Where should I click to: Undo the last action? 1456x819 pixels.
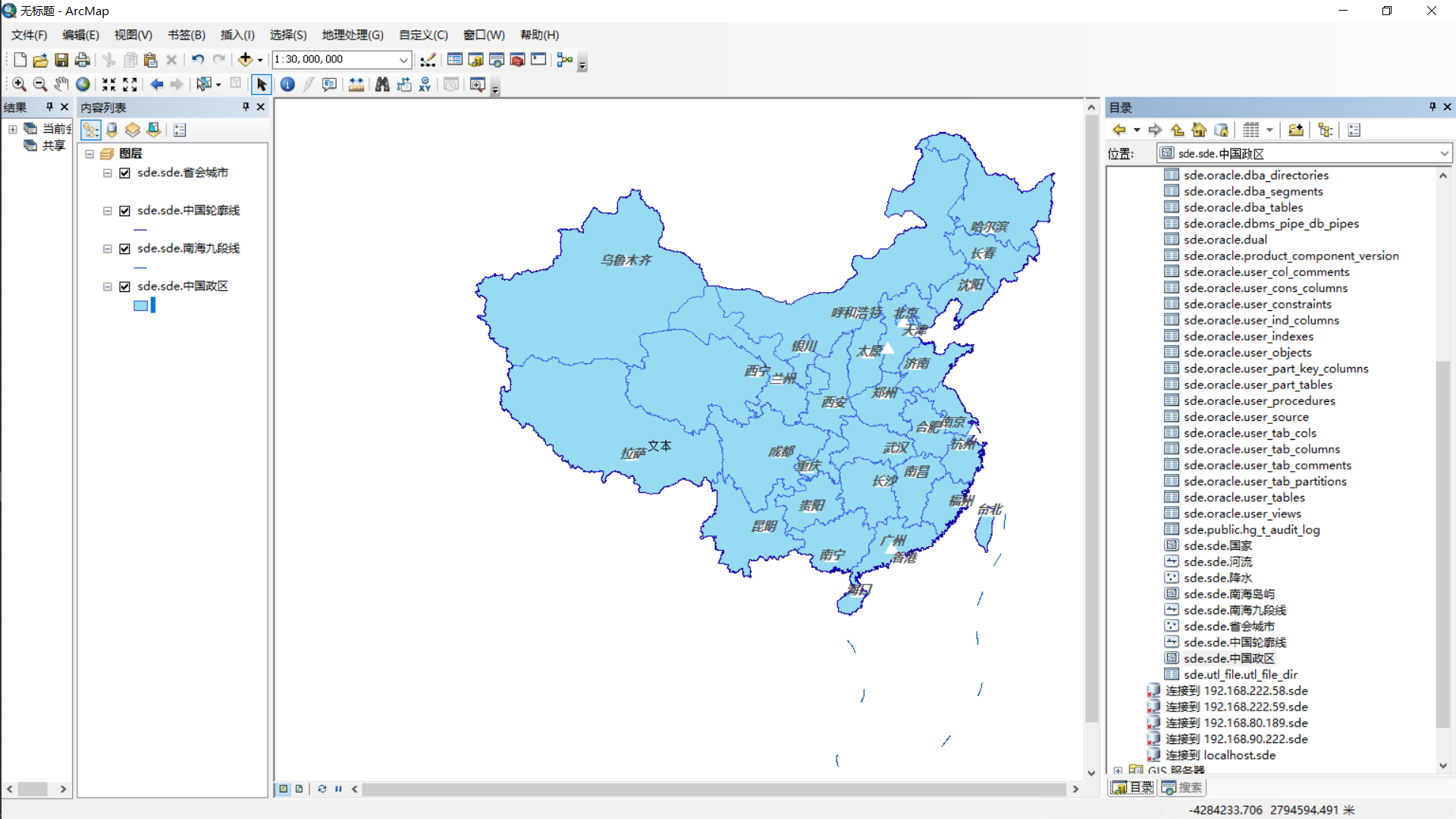click(x=198, y=60)
